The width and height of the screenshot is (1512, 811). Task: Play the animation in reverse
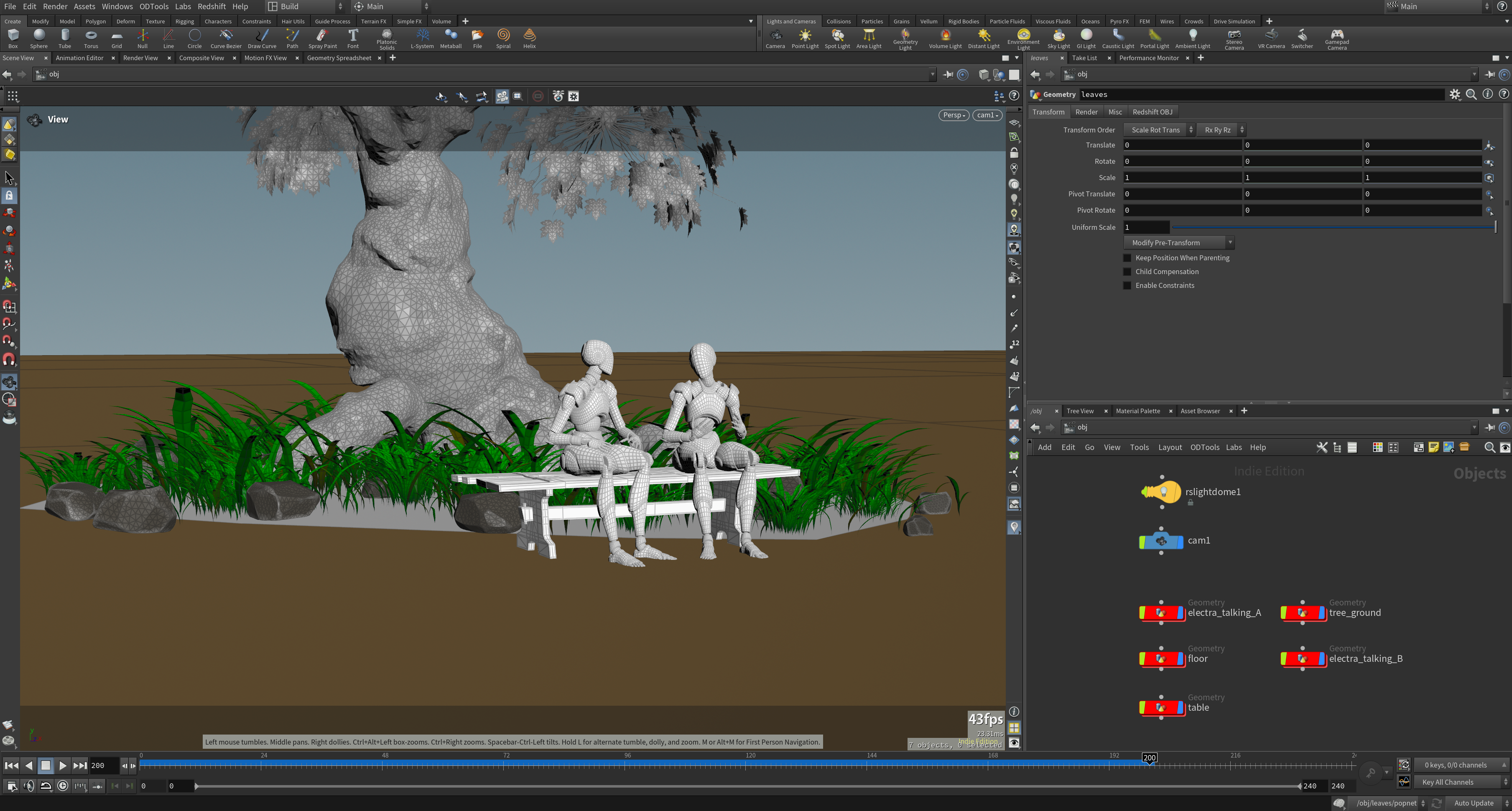29,766
